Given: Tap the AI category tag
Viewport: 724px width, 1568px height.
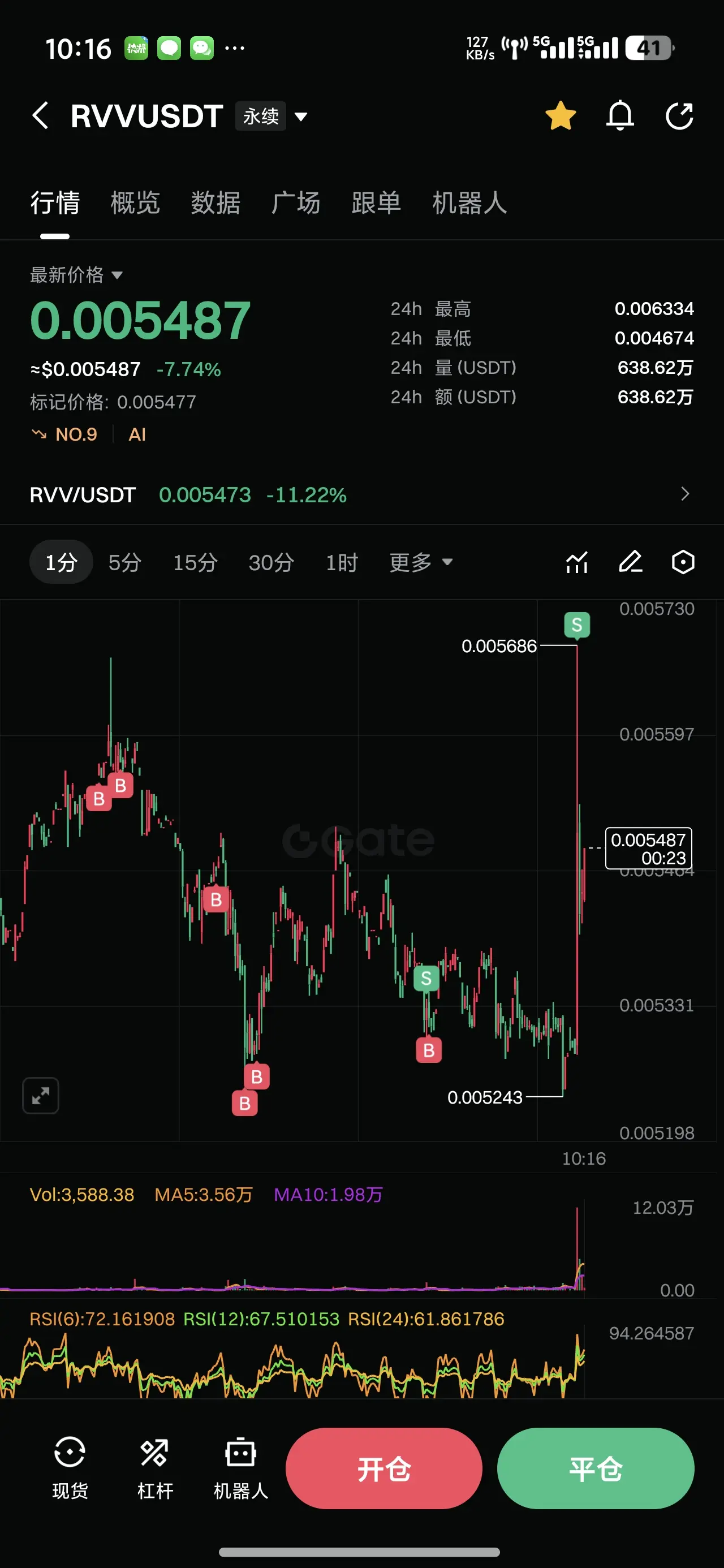Looking at the screenshot, I should (x=137, y=434).
